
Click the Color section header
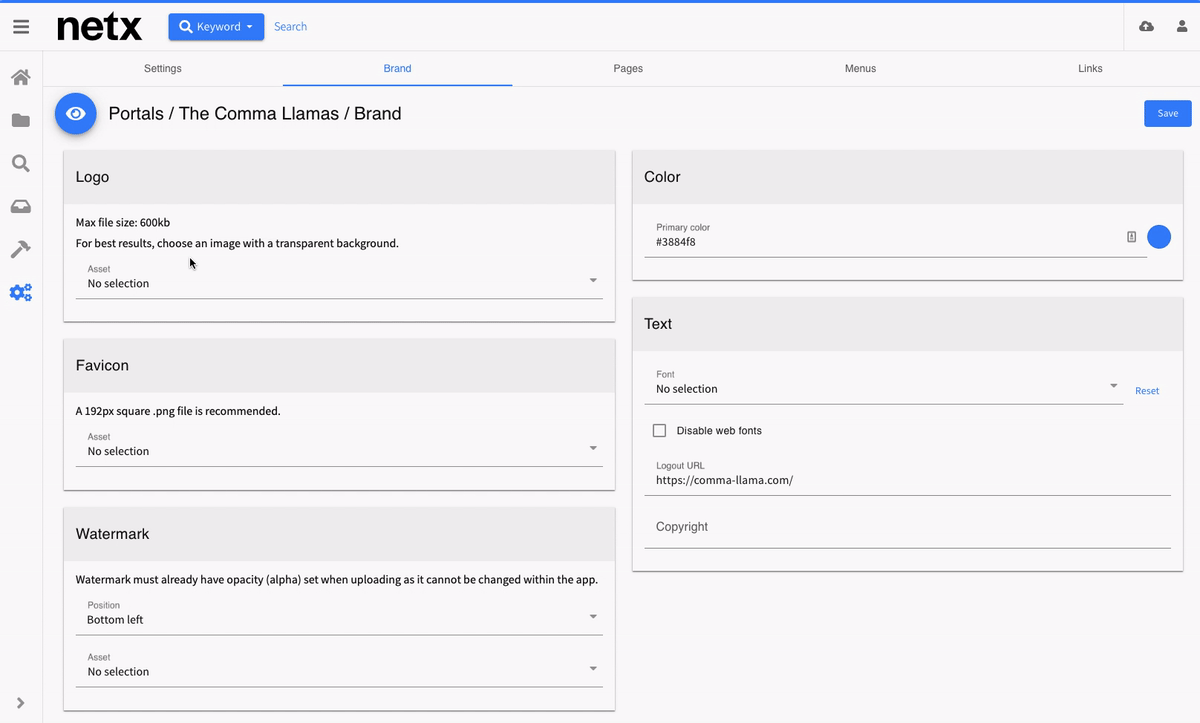coord(907,177)
